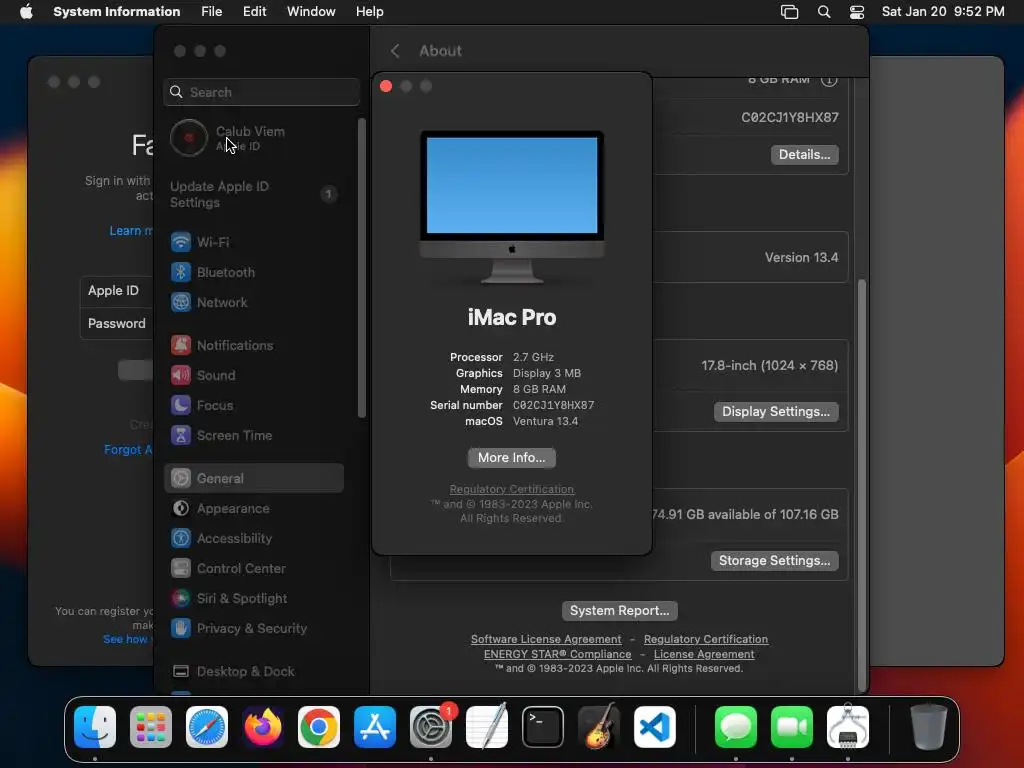
Task: Select General in the settings sidebar
Action: click(253, 478)
